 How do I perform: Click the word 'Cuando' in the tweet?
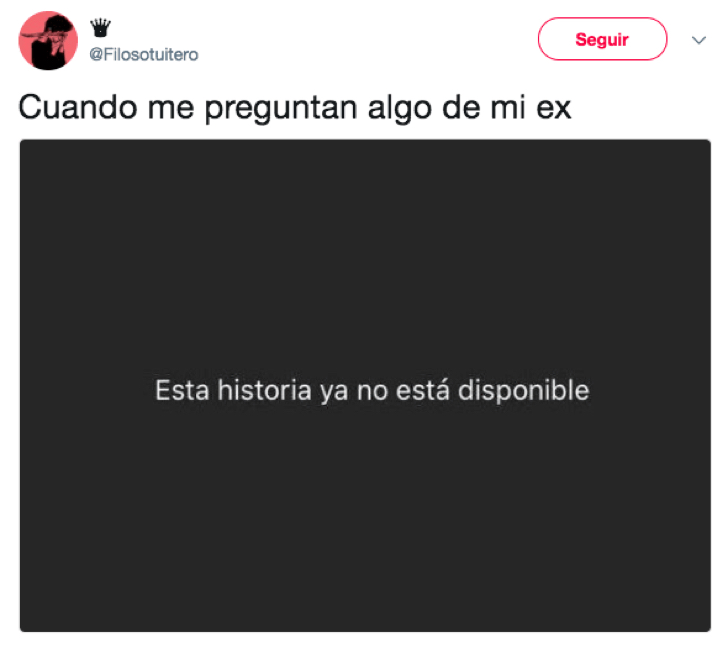coord(78,107)
